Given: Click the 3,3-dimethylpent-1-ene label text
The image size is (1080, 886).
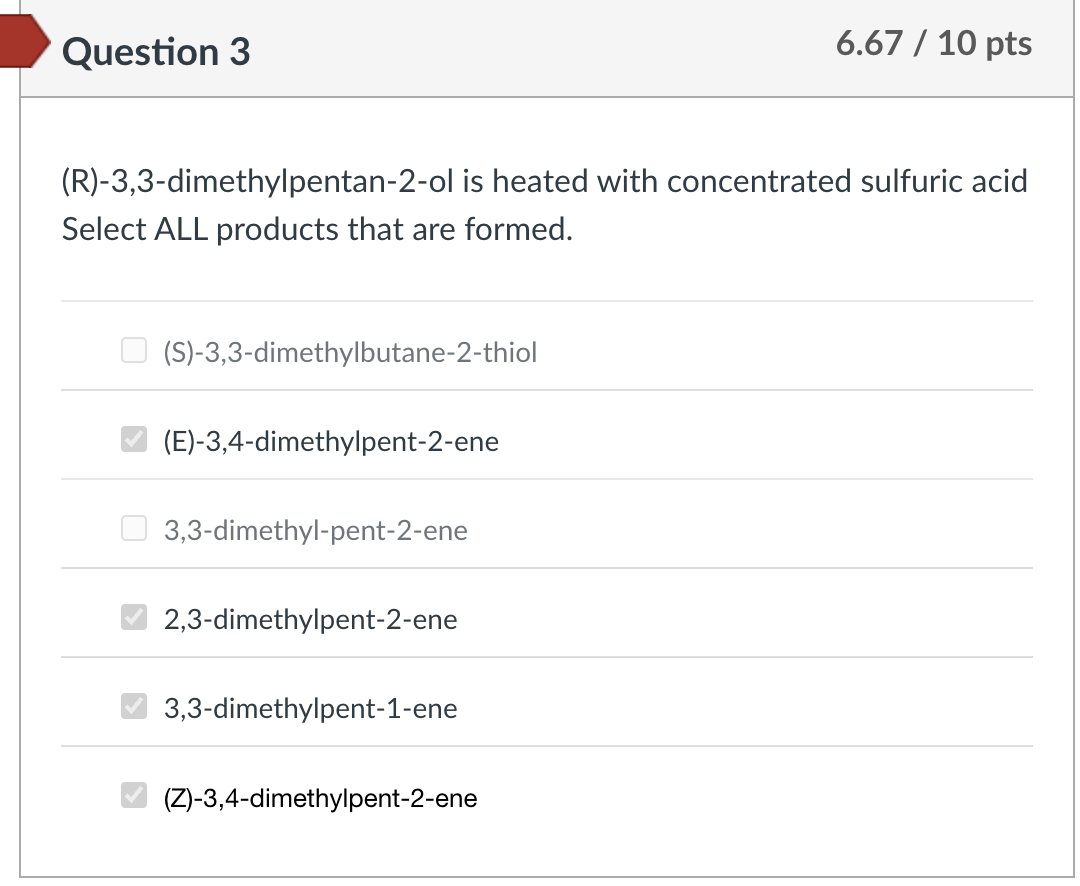Looking at the screenshot, I should pyautogui.click(x=310, y=709).
